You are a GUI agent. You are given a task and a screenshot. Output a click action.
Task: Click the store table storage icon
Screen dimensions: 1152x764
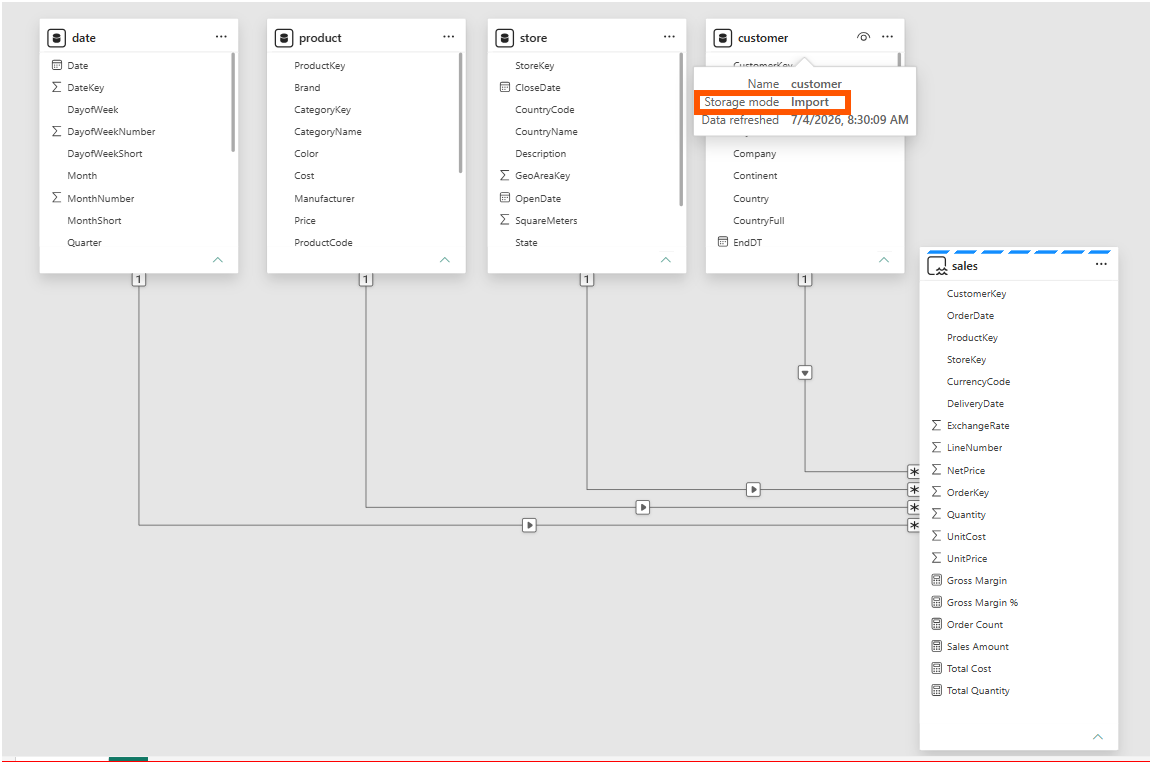click(505, 38)
